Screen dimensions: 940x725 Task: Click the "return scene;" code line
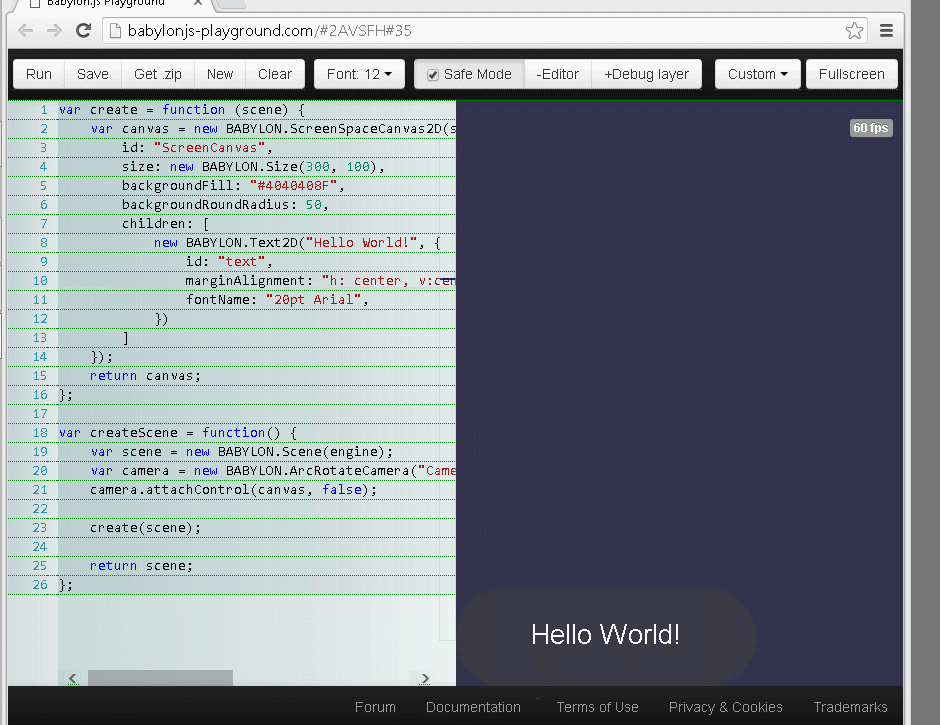point(141,566)
